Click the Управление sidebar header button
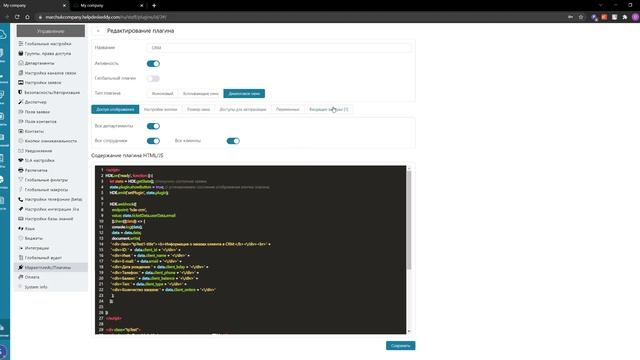The width and height of the screenshot is (640, 360). [x=51, y=31]
